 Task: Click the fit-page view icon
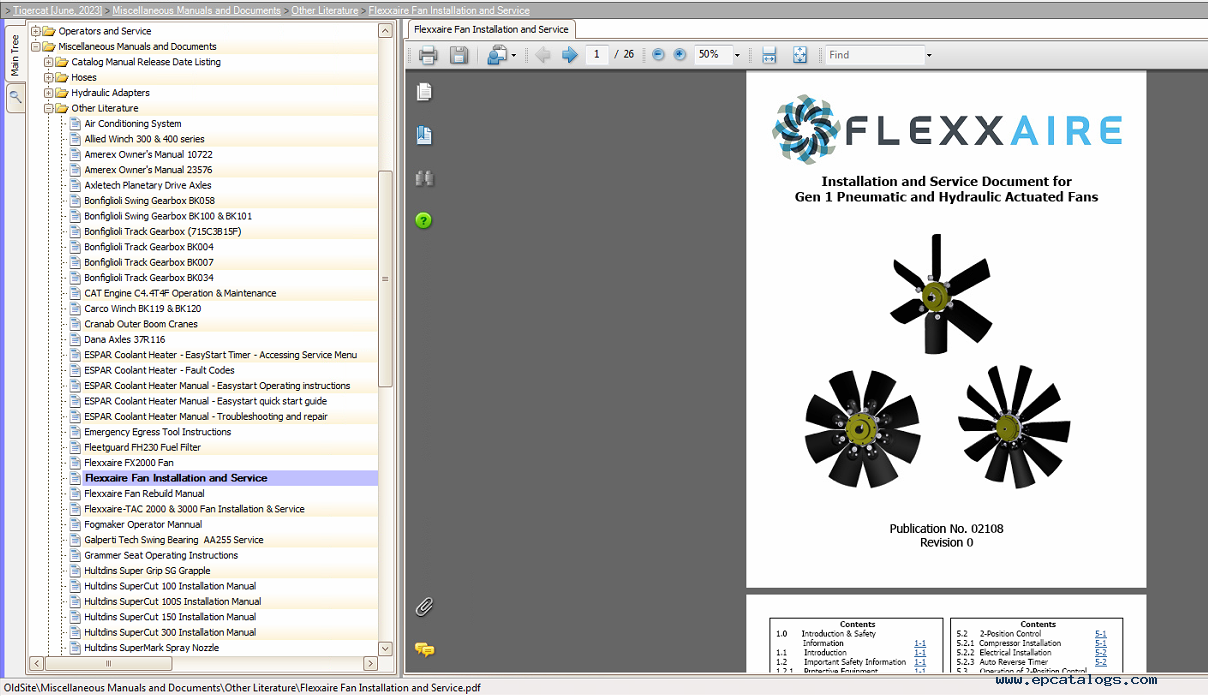click(800, 55)
